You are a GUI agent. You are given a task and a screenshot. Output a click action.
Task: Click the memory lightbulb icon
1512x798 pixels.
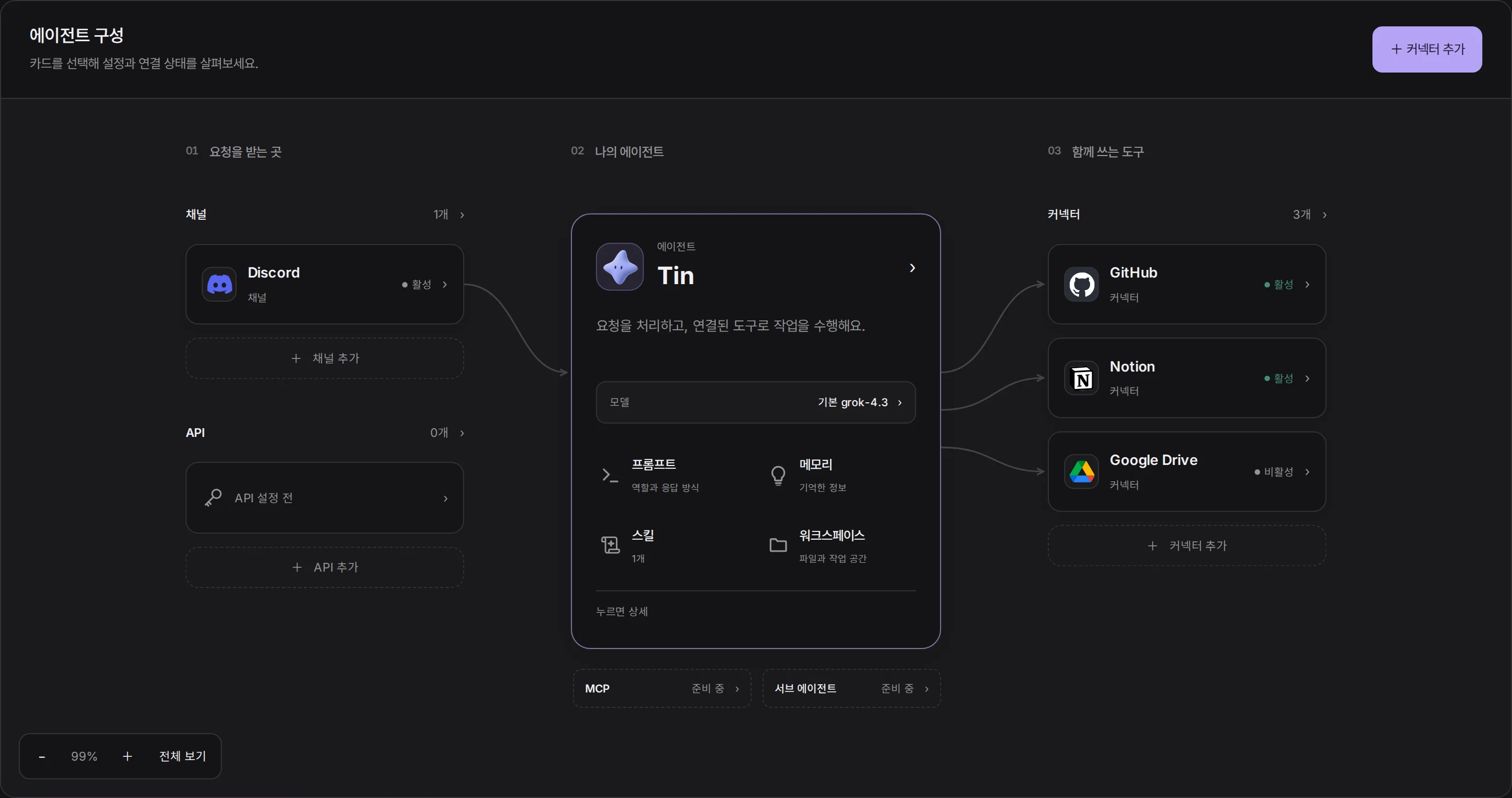click(x=778, y=475)
